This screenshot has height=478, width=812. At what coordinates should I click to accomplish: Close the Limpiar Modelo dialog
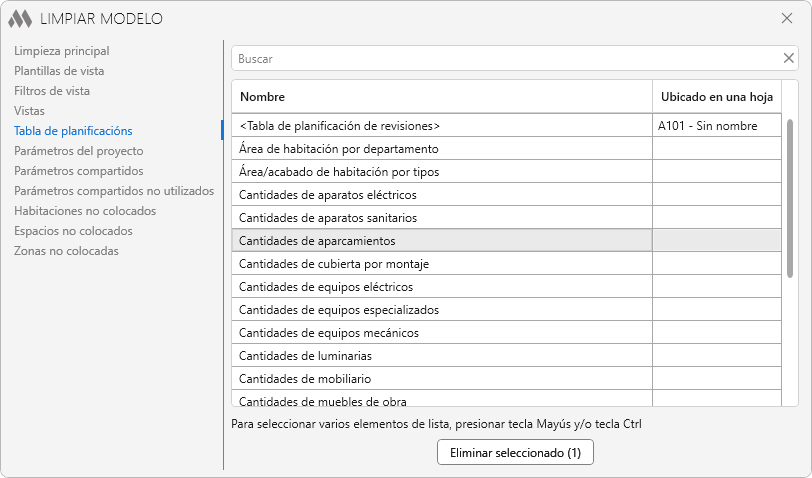(786, 18)
